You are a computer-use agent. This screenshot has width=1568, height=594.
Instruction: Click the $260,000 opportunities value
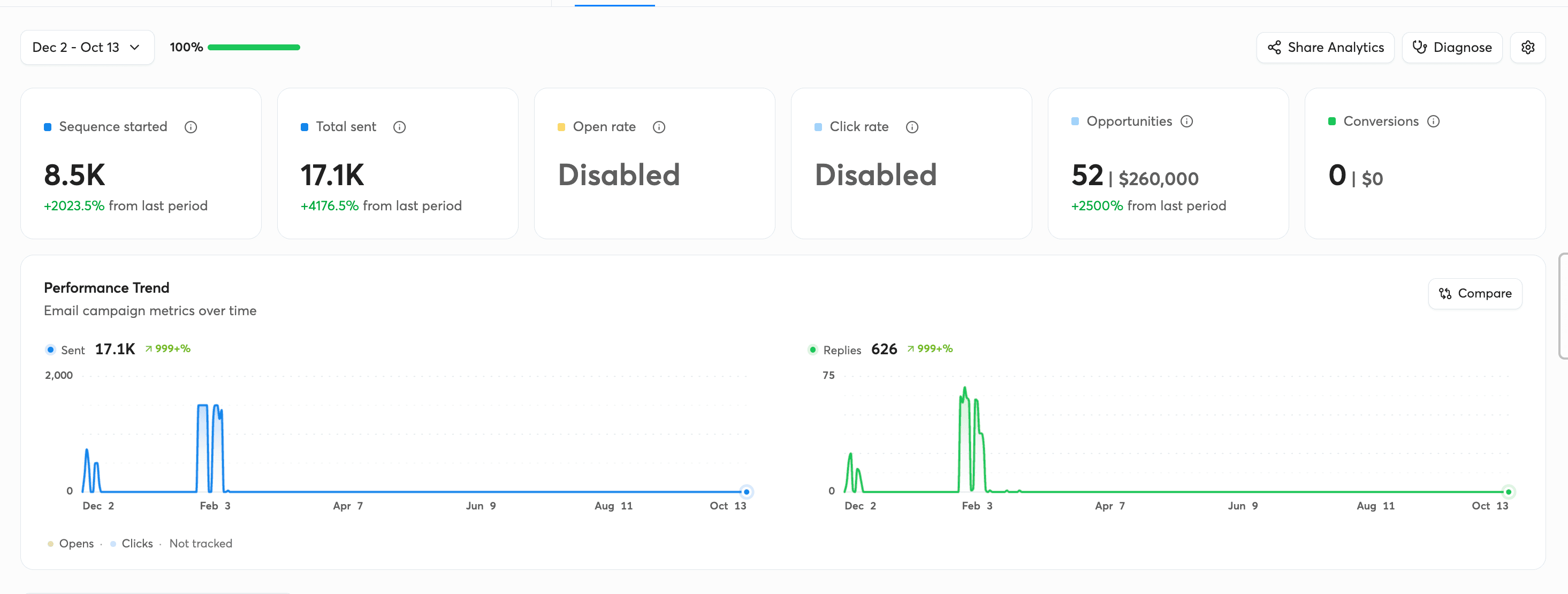[x=1159, y=178]
